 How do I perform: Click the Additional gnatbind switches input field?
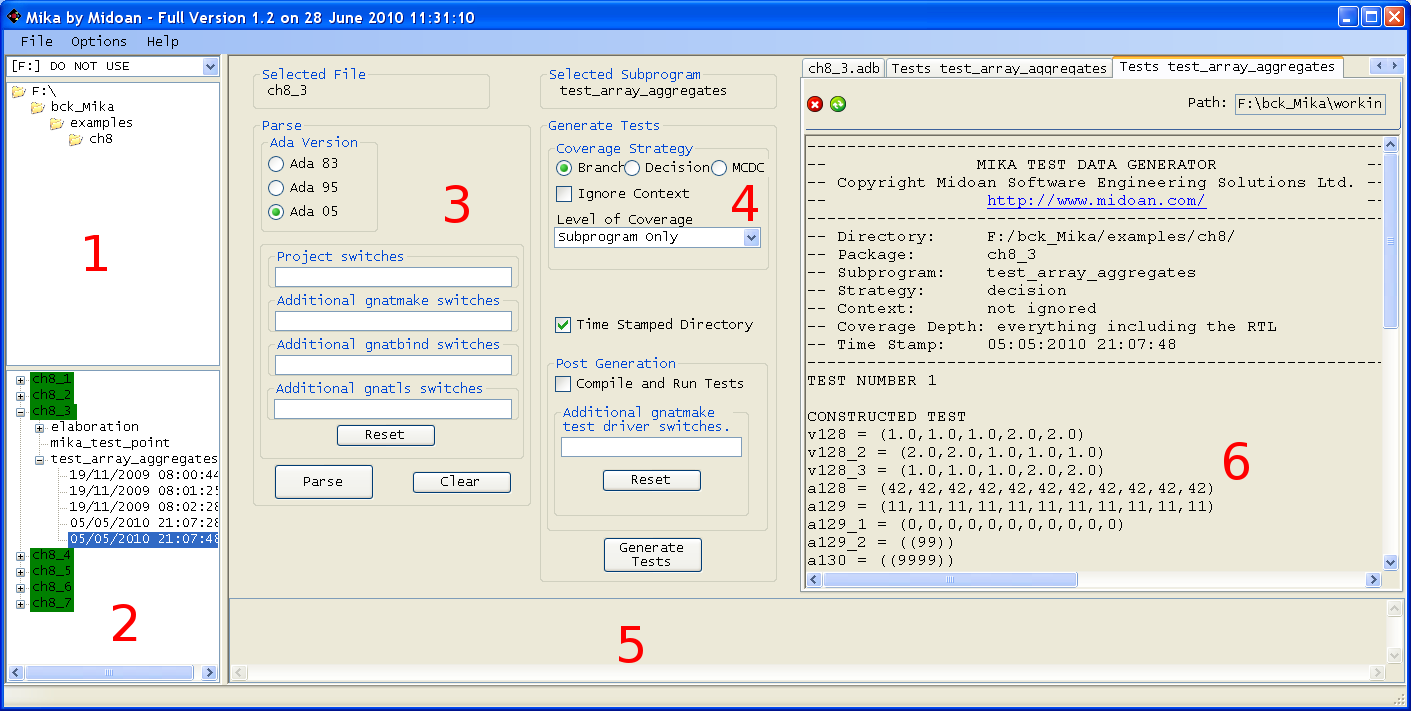click(393, 365)
